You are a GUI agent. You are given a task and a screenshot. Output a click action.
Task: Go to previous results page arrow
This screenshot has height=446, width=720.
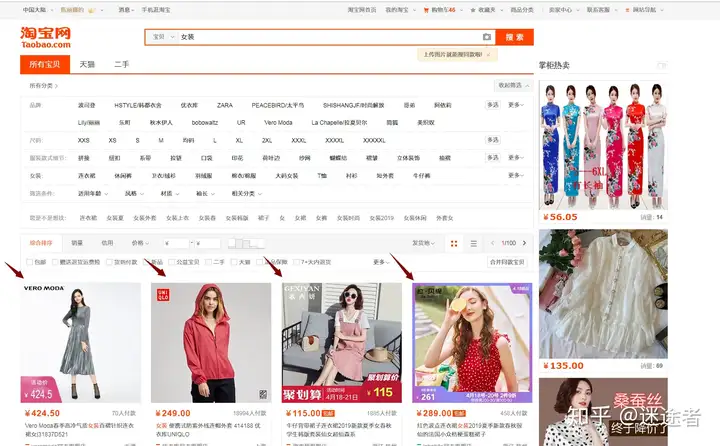click(x=492, y=243)
